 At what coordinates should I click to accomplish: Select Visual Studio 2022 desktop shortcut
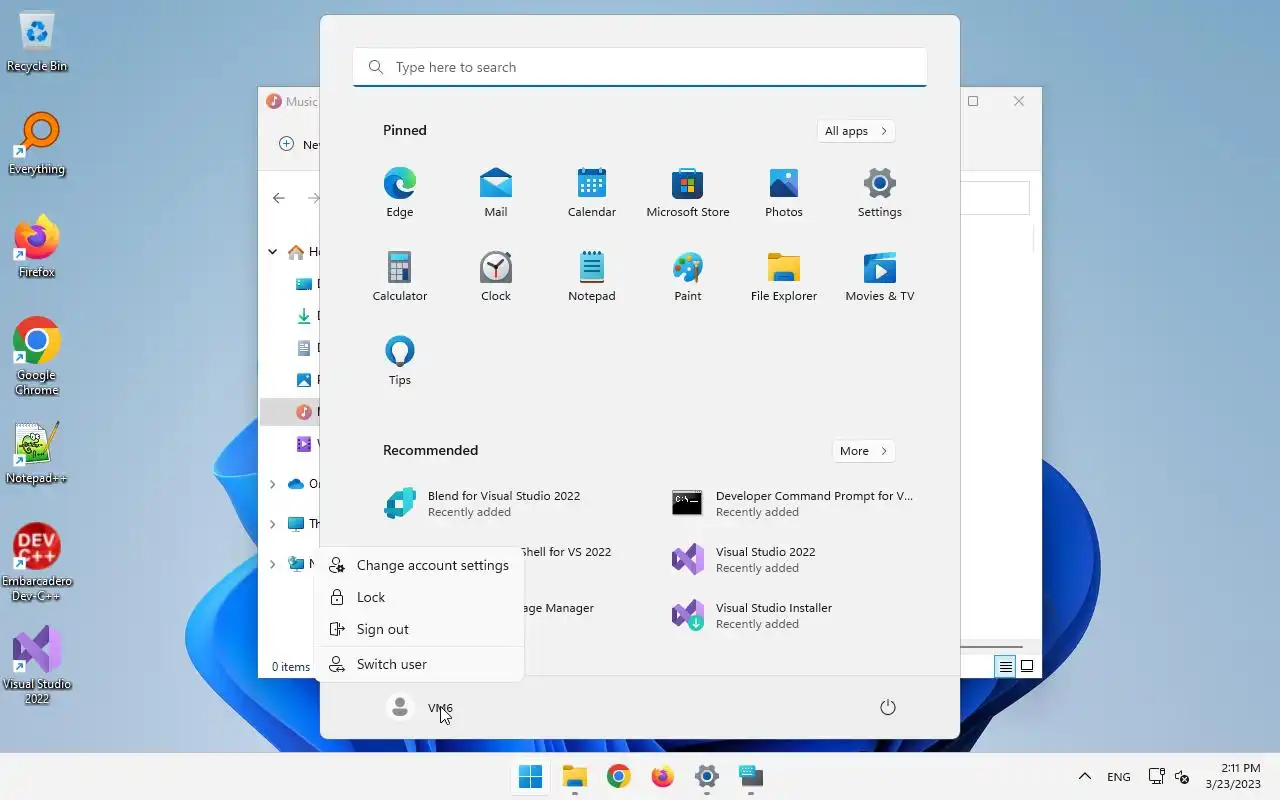pyautogui.click(x=37, y=666)
